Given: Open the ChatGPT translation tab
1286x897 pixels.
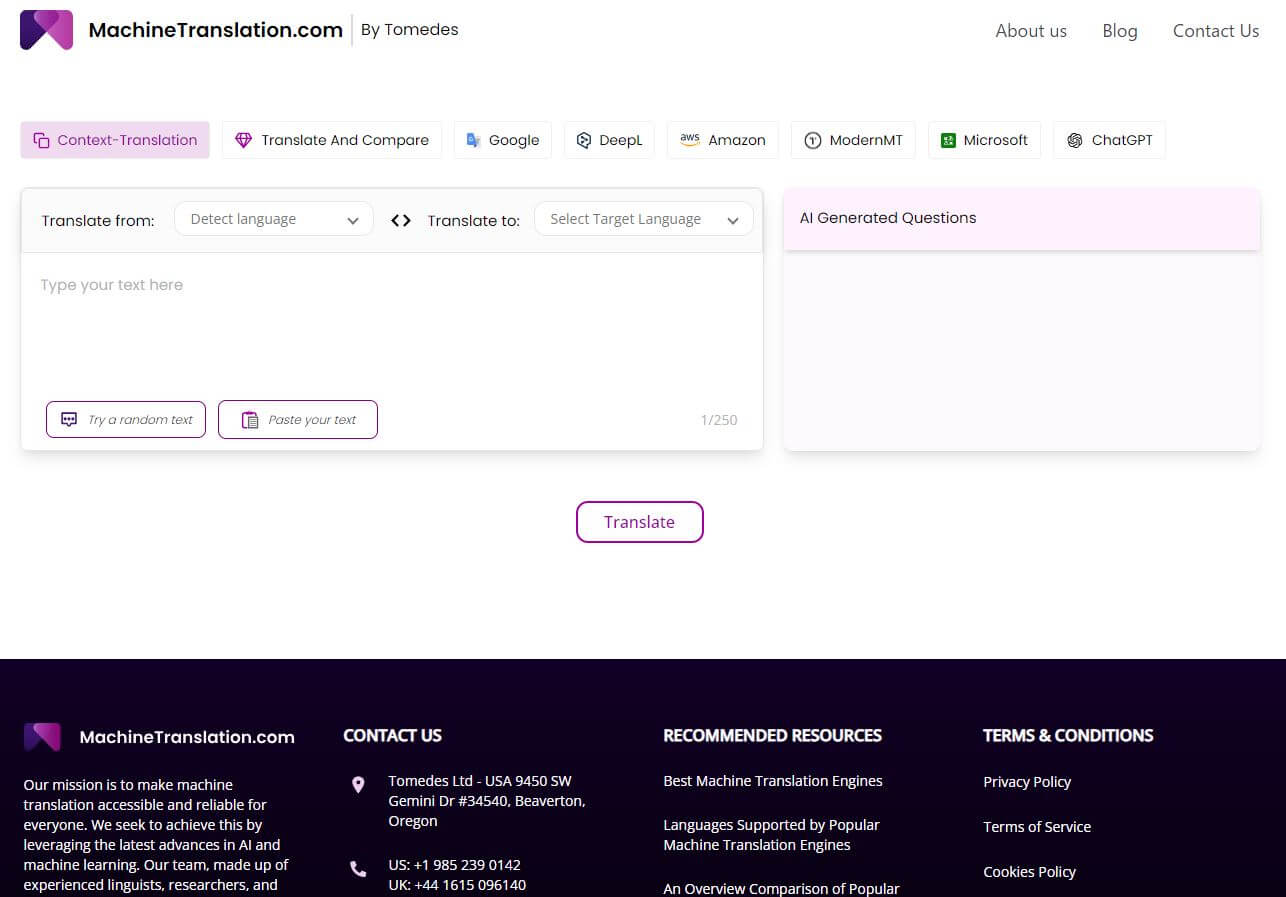Looking at the screenshot, I should click(1109, 140).
